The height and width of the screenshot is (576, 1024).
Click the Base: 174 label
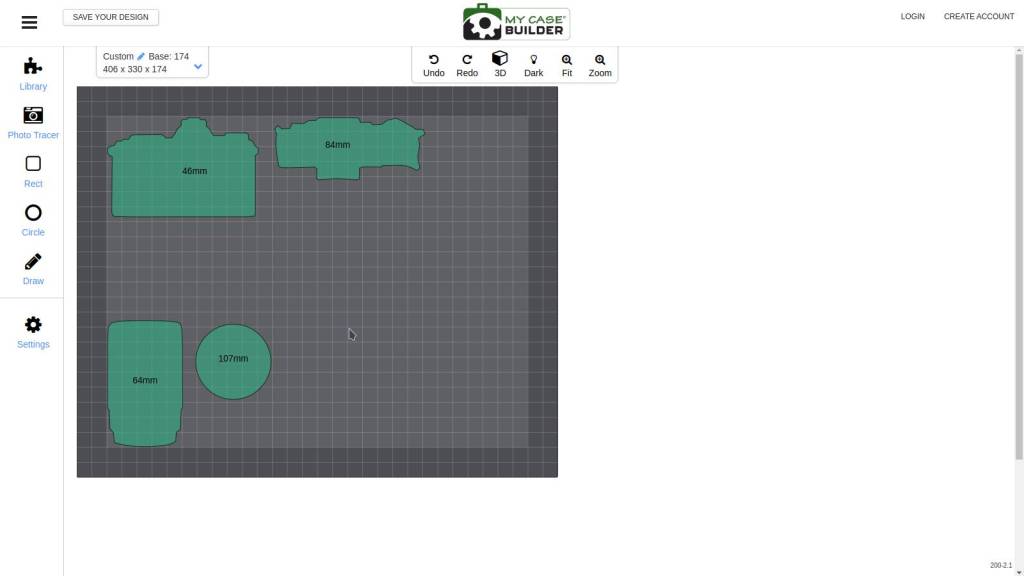[168, 56]
